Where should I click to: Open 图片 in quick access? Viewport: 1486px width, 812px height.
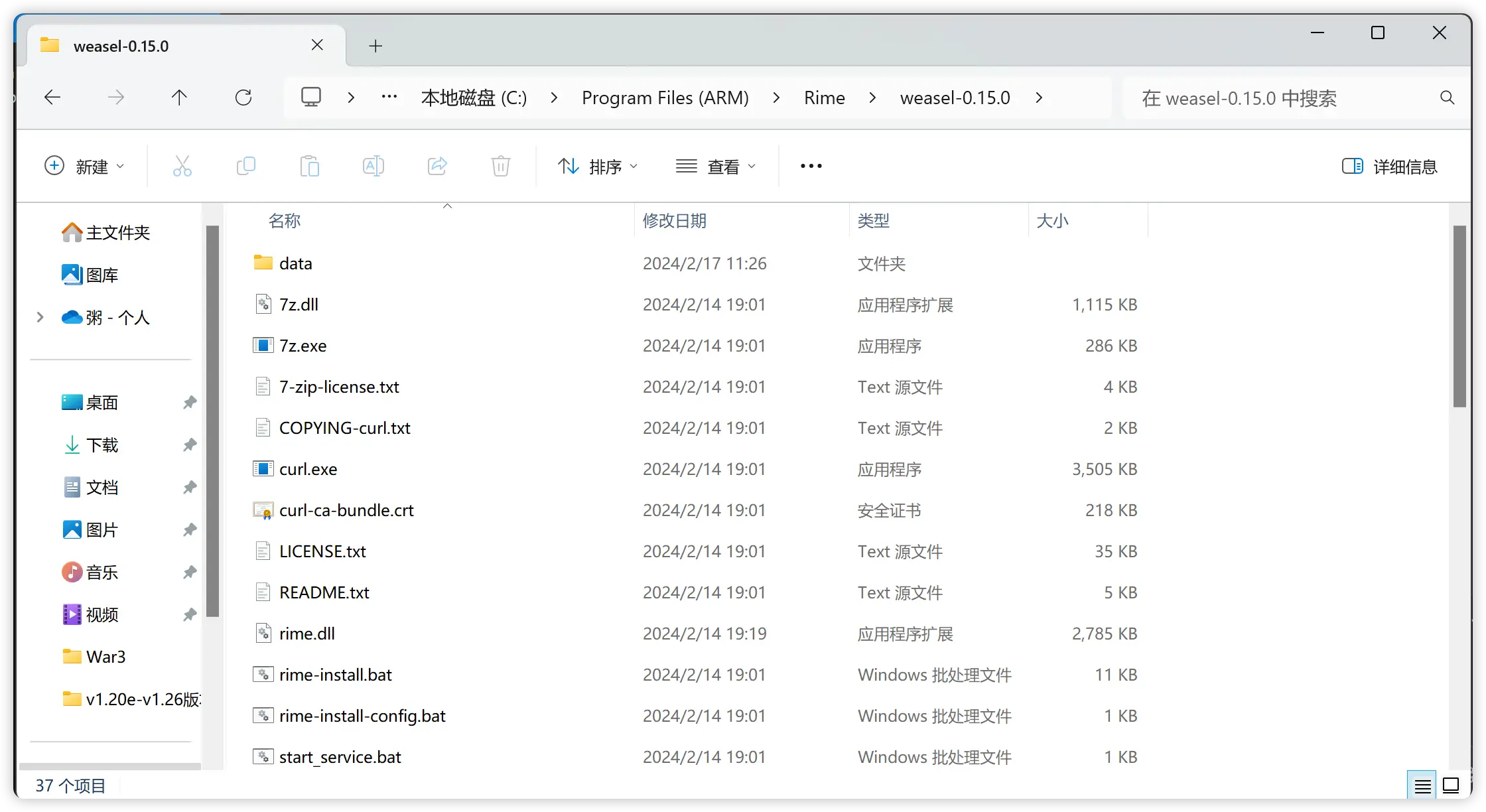pos(90,529)
